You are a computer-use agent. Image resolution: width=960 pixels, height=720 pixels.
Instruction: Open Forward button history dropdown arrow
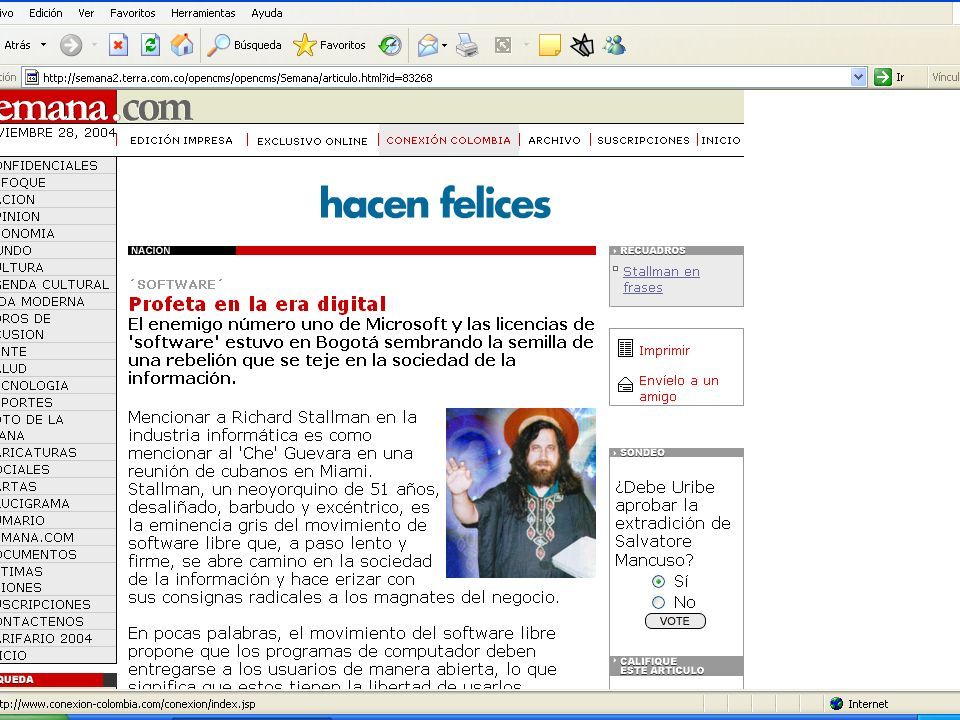94,45
